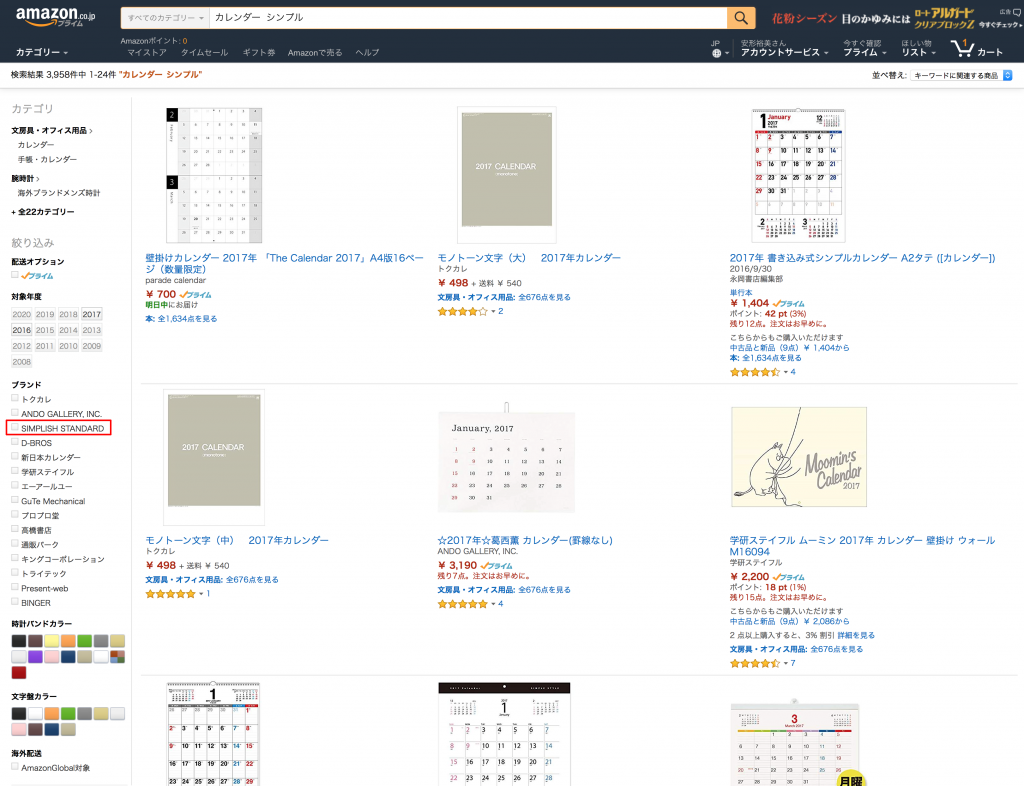This screenshot has height=786, width=1024.
Task: Pick the purple 時計バンドカラー swatch
Action: pos(35,657)
